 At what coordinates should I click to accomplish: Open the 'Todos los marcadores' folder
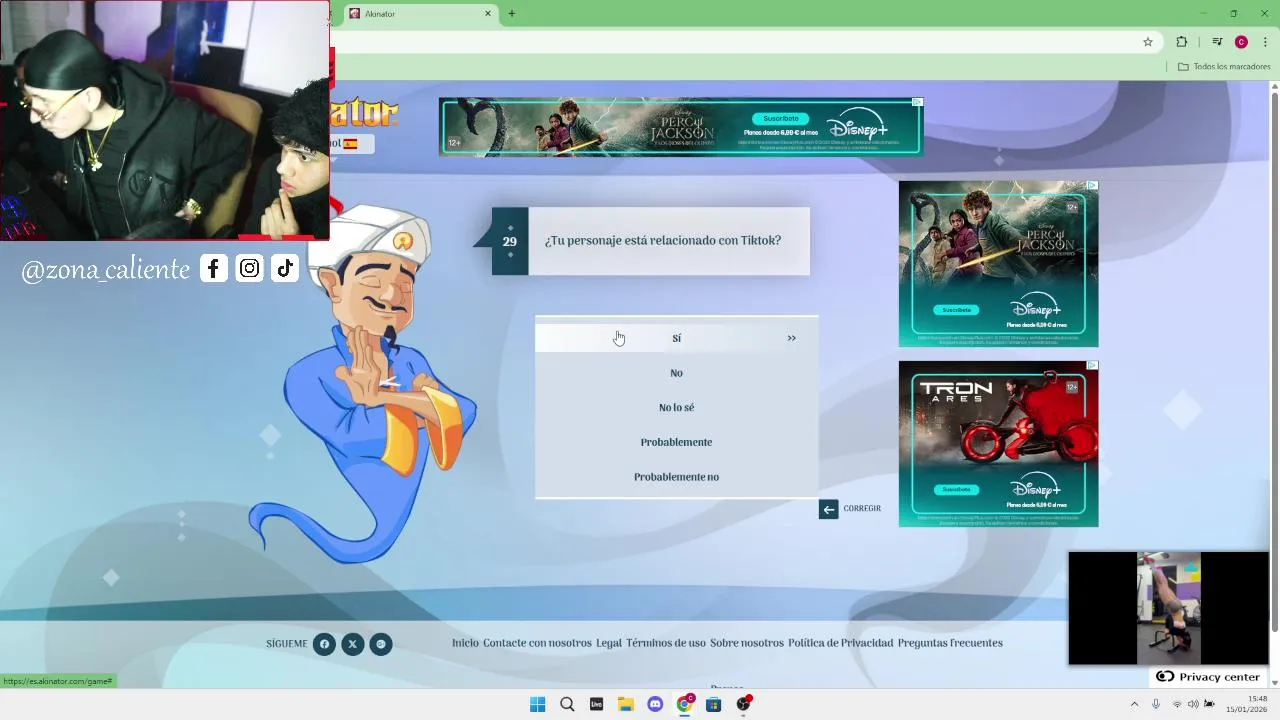click(x=1224, y=67)
